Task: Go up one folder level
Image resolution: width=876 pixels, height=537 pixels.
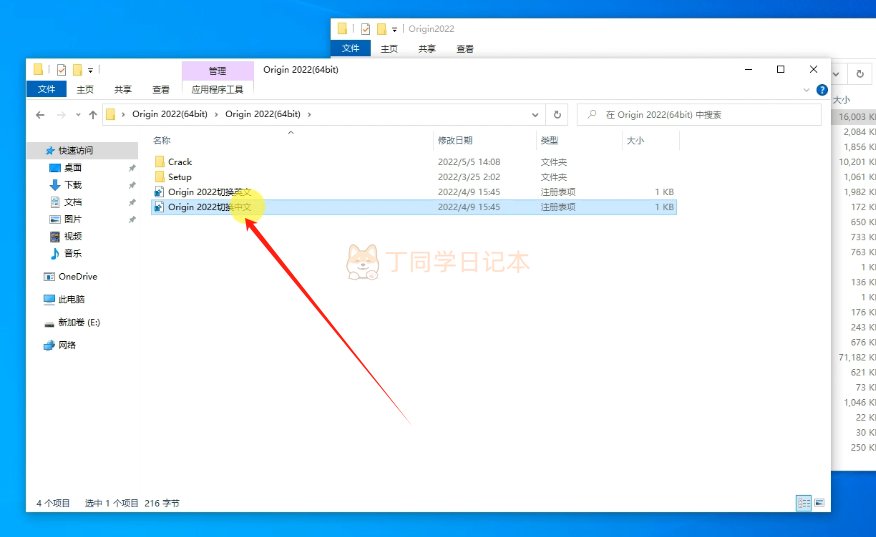Action: tap(93, 115)
